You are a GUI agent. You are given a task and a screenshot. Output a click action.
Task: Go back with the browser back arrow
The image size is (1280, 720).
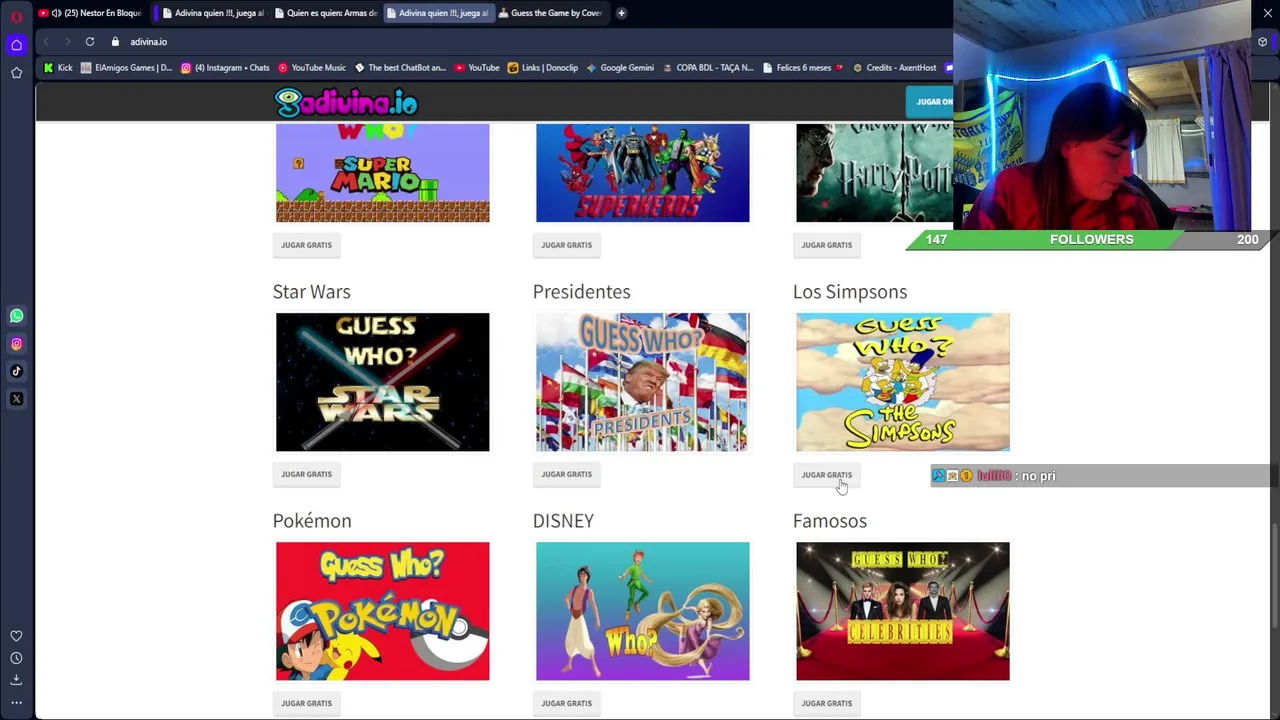click(46, 42)
